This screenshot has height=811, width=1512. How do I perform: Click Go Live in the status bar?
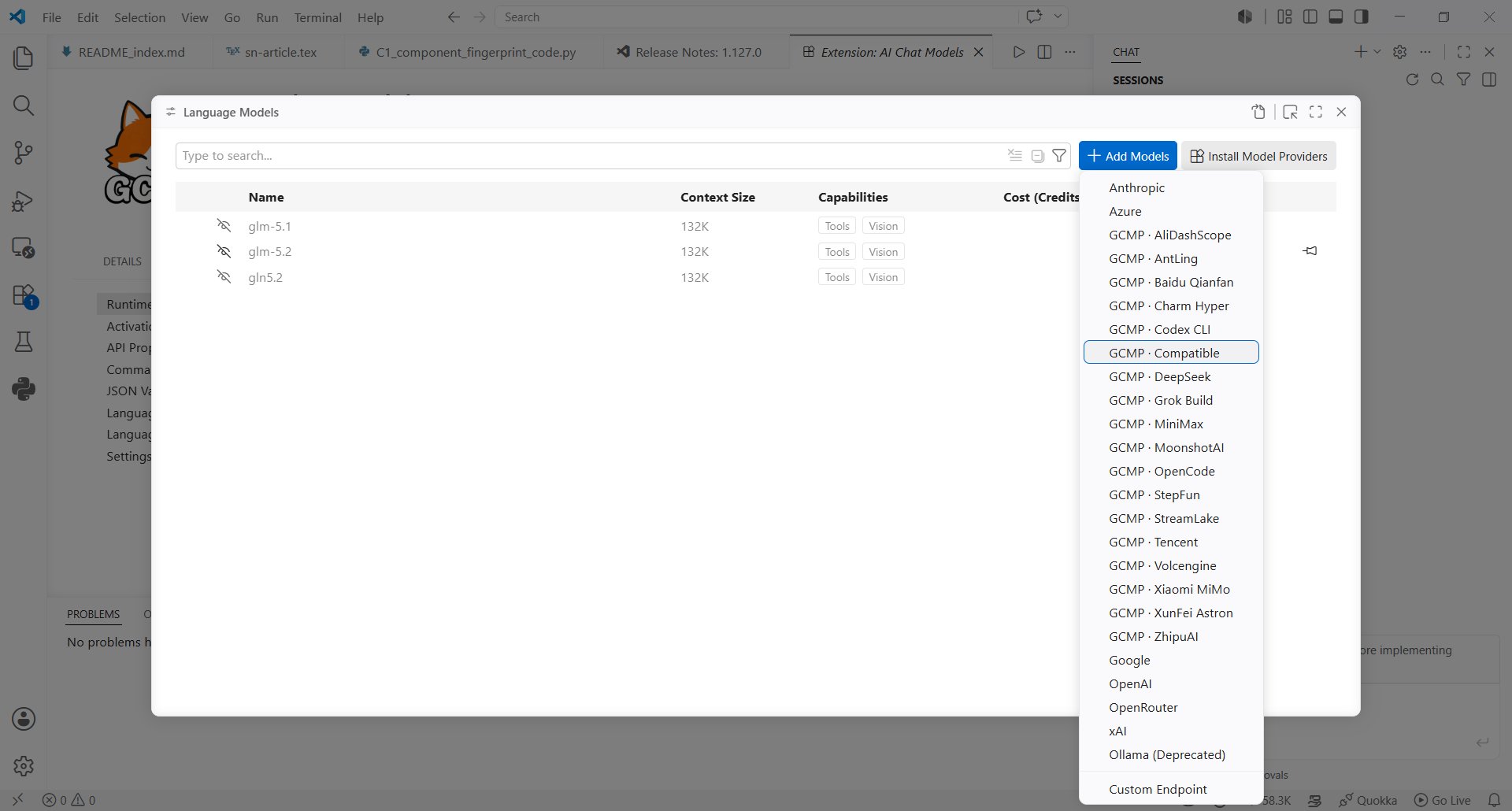(1443, 800)
